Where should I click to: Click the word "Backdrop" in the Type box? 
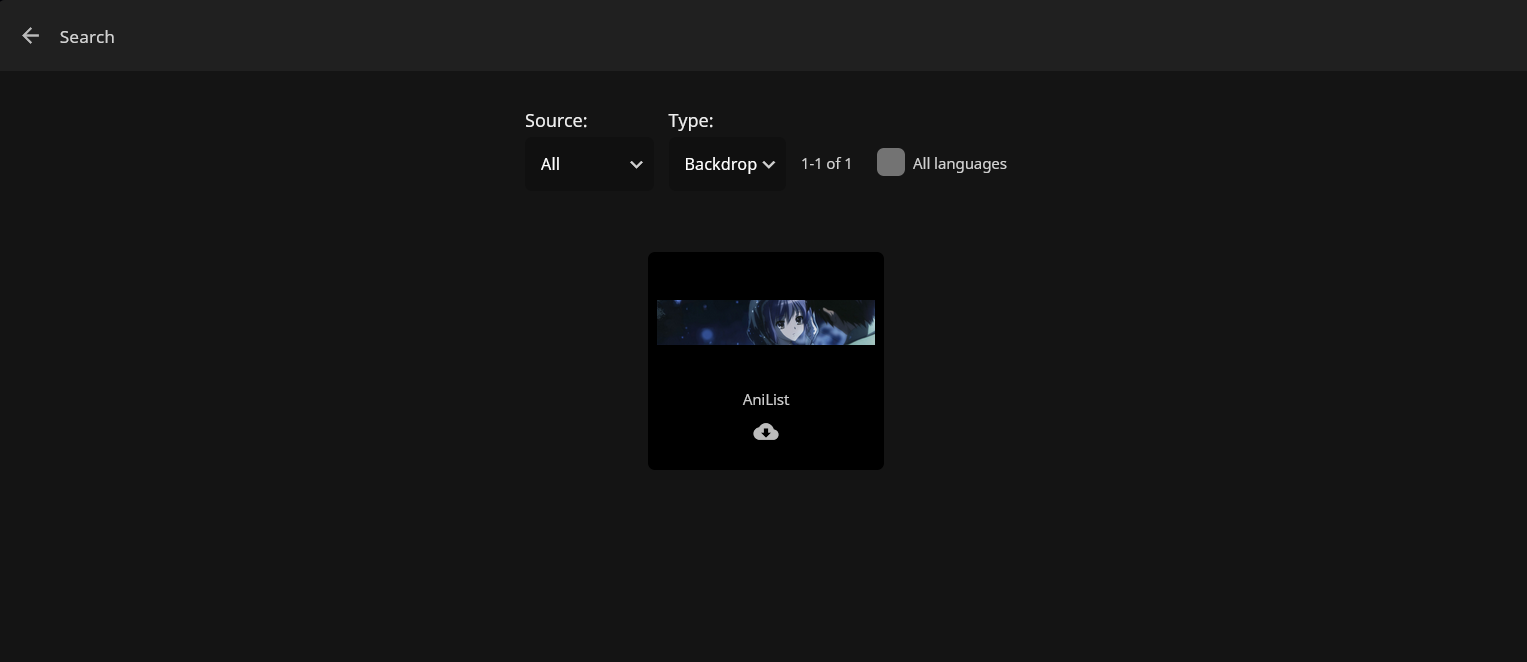coord(720,164)
